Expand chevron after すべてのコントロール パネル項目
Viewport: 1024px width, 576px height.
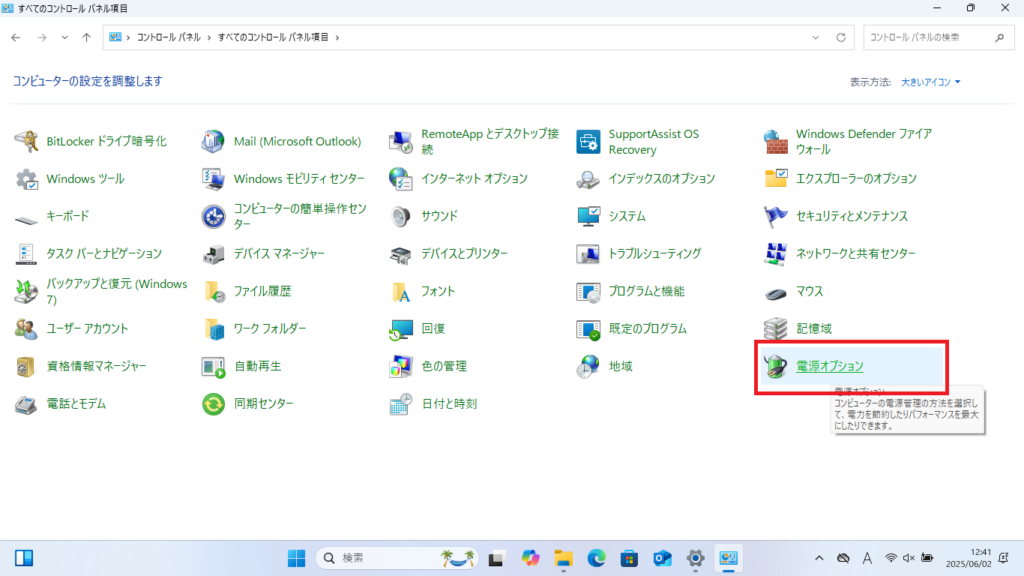click(x=337, y=38)
